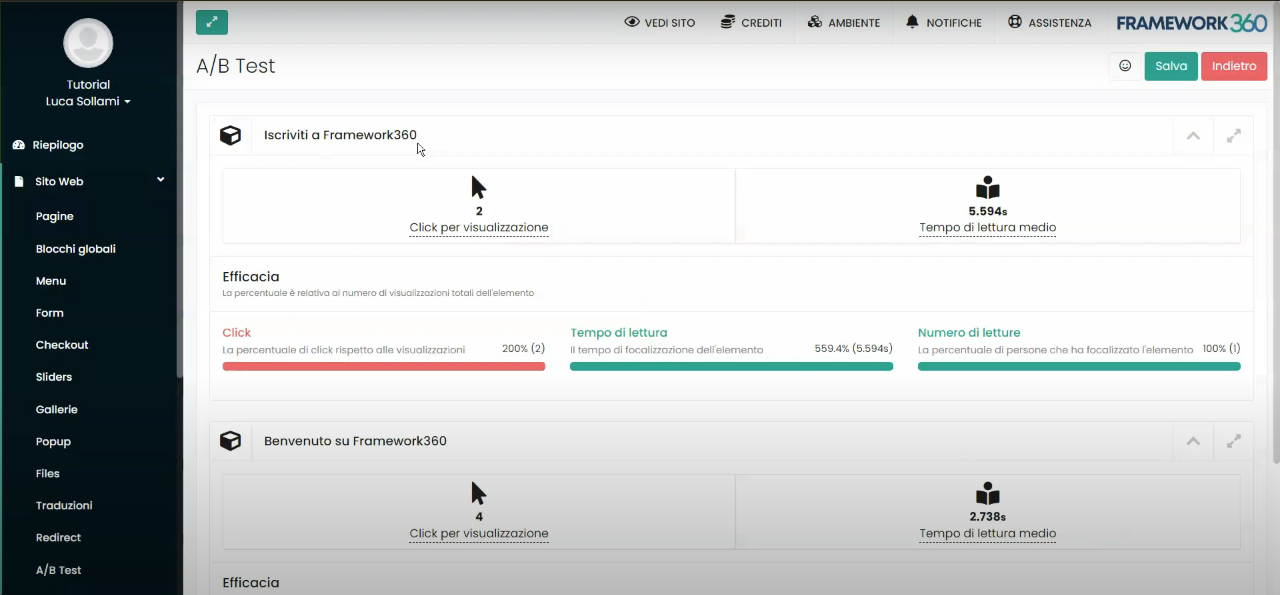Open Sliders in the sidebar
Viewport: 1280px width, 595px height.
coord(54,377)
